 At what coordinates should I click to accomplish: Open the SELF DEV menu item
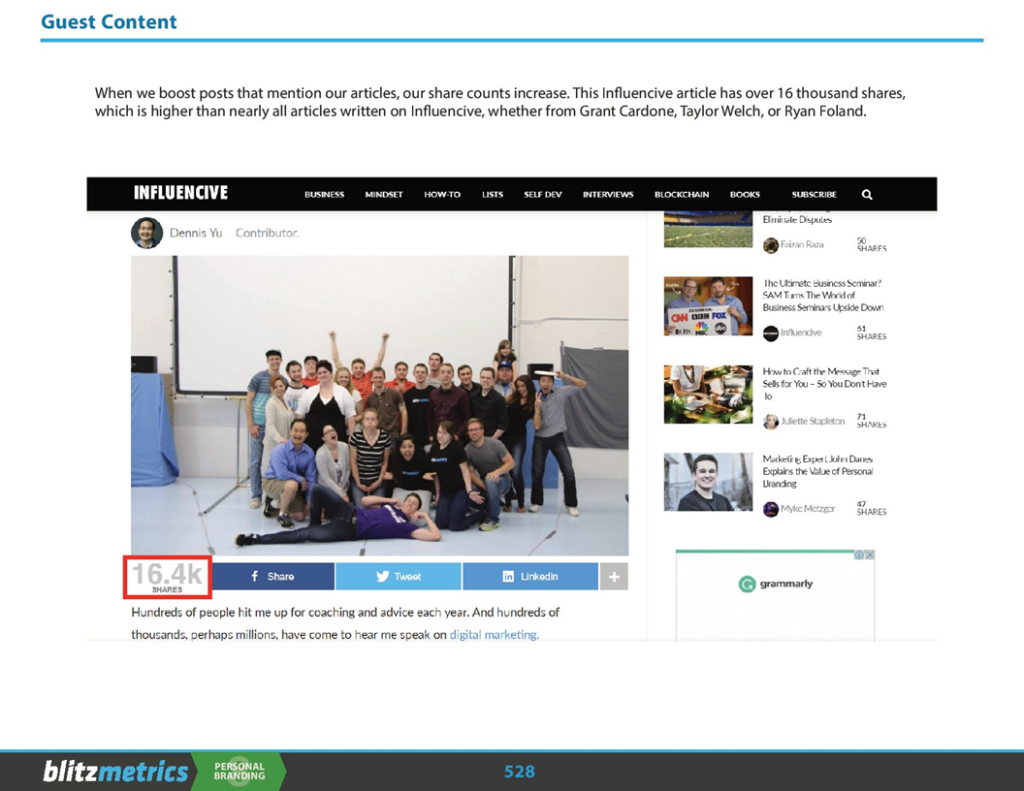[543, 195]
